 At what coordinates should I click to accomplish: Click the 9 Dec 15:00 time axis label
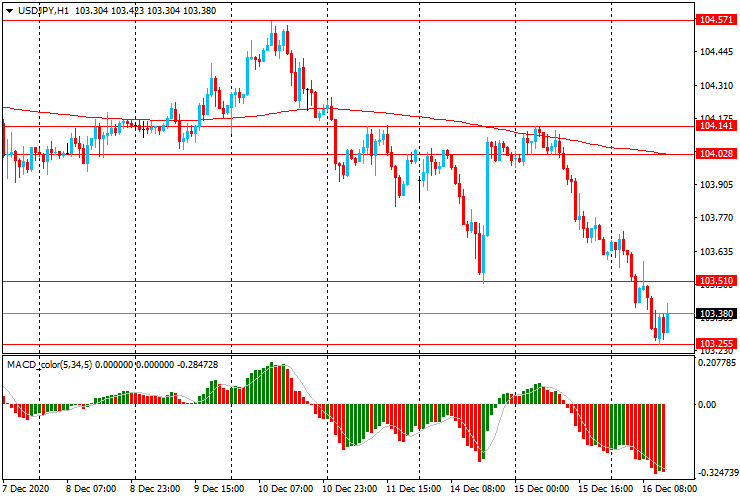pyautogui.click(x=219, y=488)
